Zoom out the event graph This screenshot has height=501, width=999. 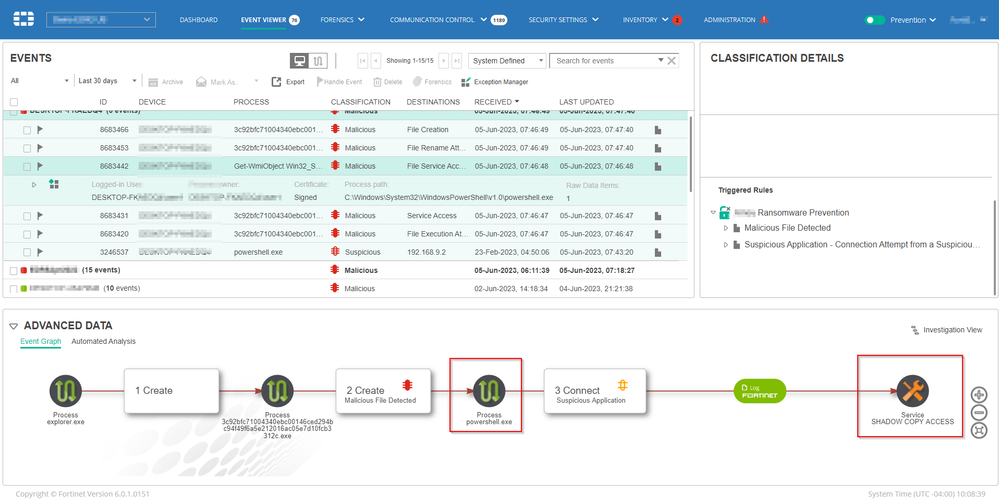click(979, 412)
